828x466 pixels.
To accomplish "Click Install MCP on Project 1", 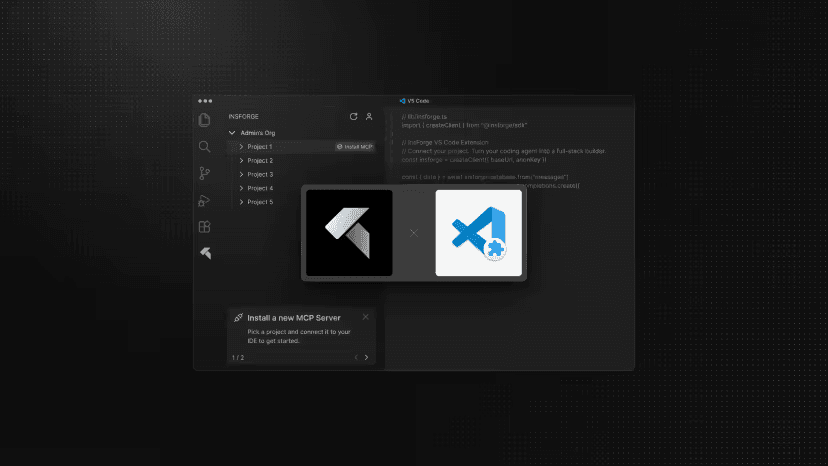I will point(355,147).
